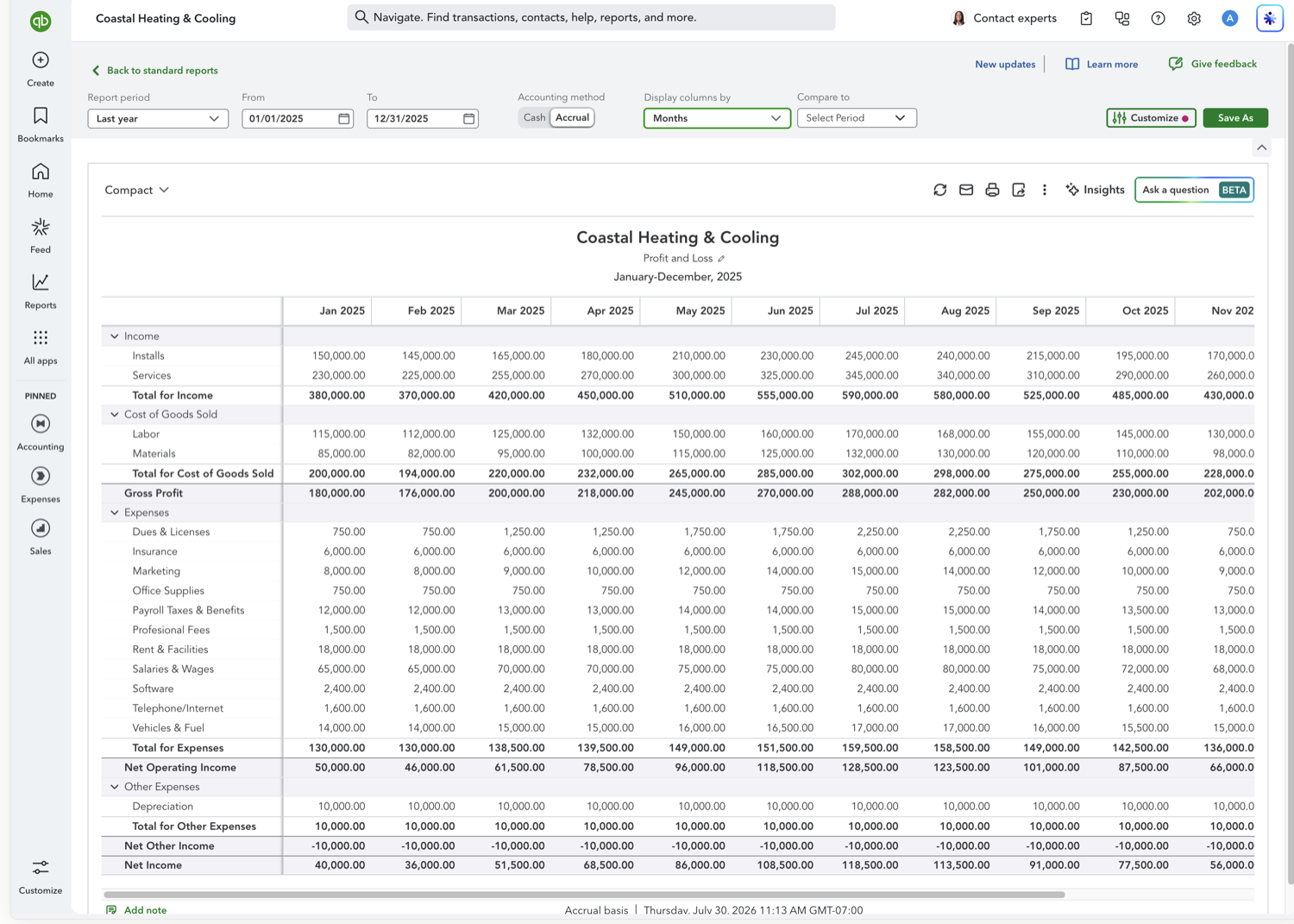This screenshot has width=1294, height=924.
Task: Click the horizontal scrollbar below the report
Action: point(584,895)
